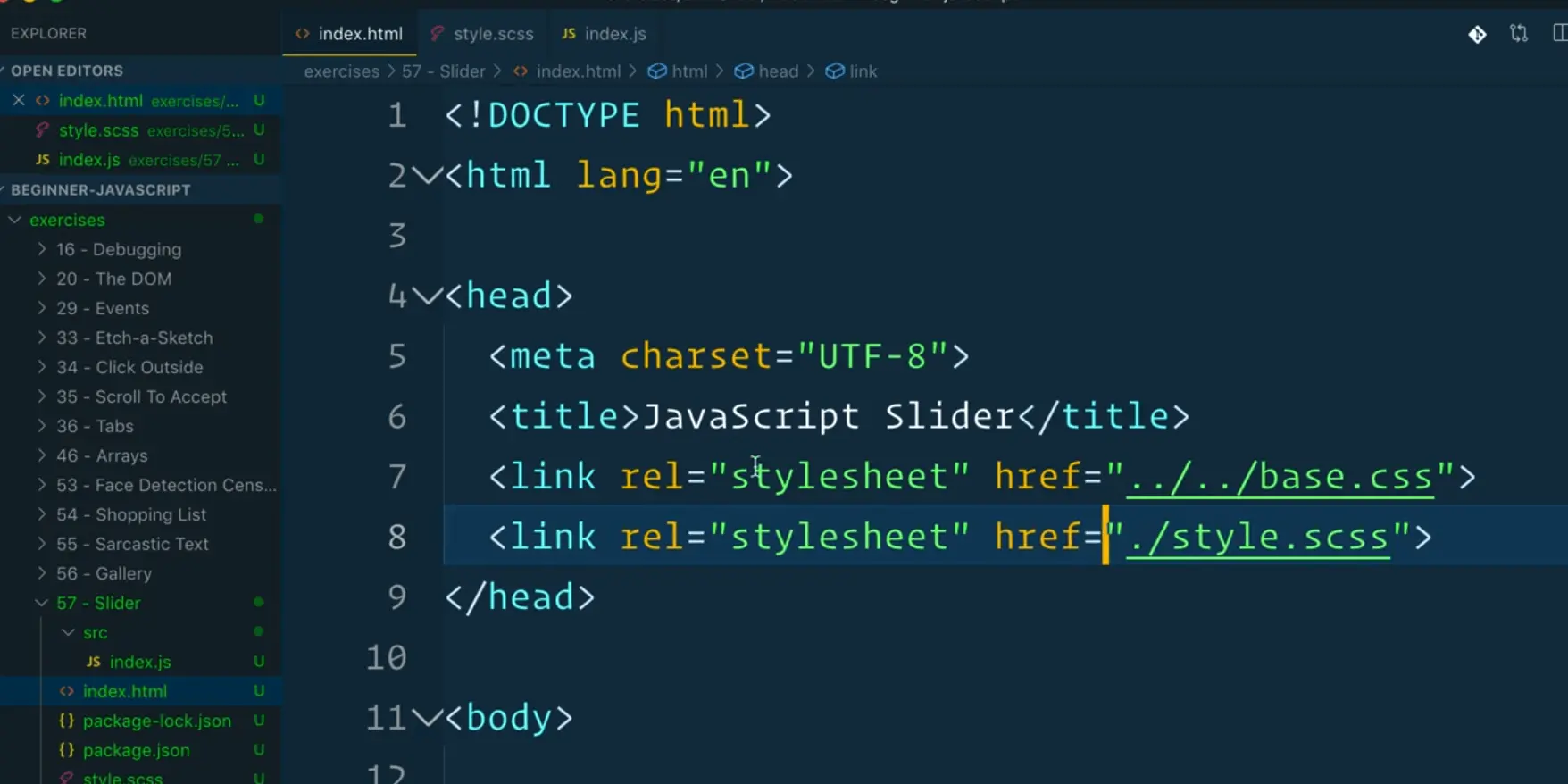1568x784 pixels.
Task: Close index.html in Open Editors
Action: (x=18, y=100)
